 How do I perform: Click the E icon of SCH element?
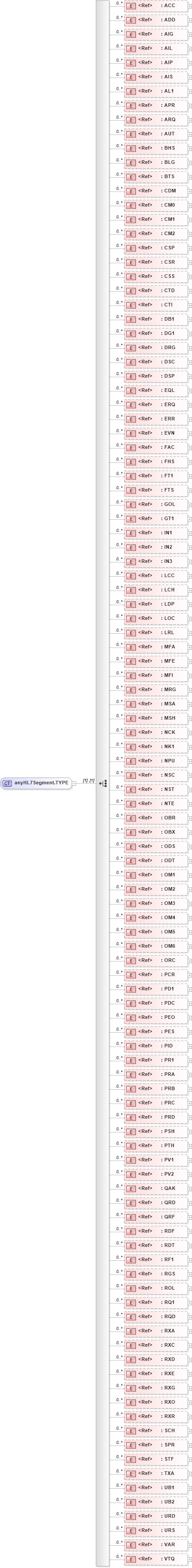tap(131, 1431)
